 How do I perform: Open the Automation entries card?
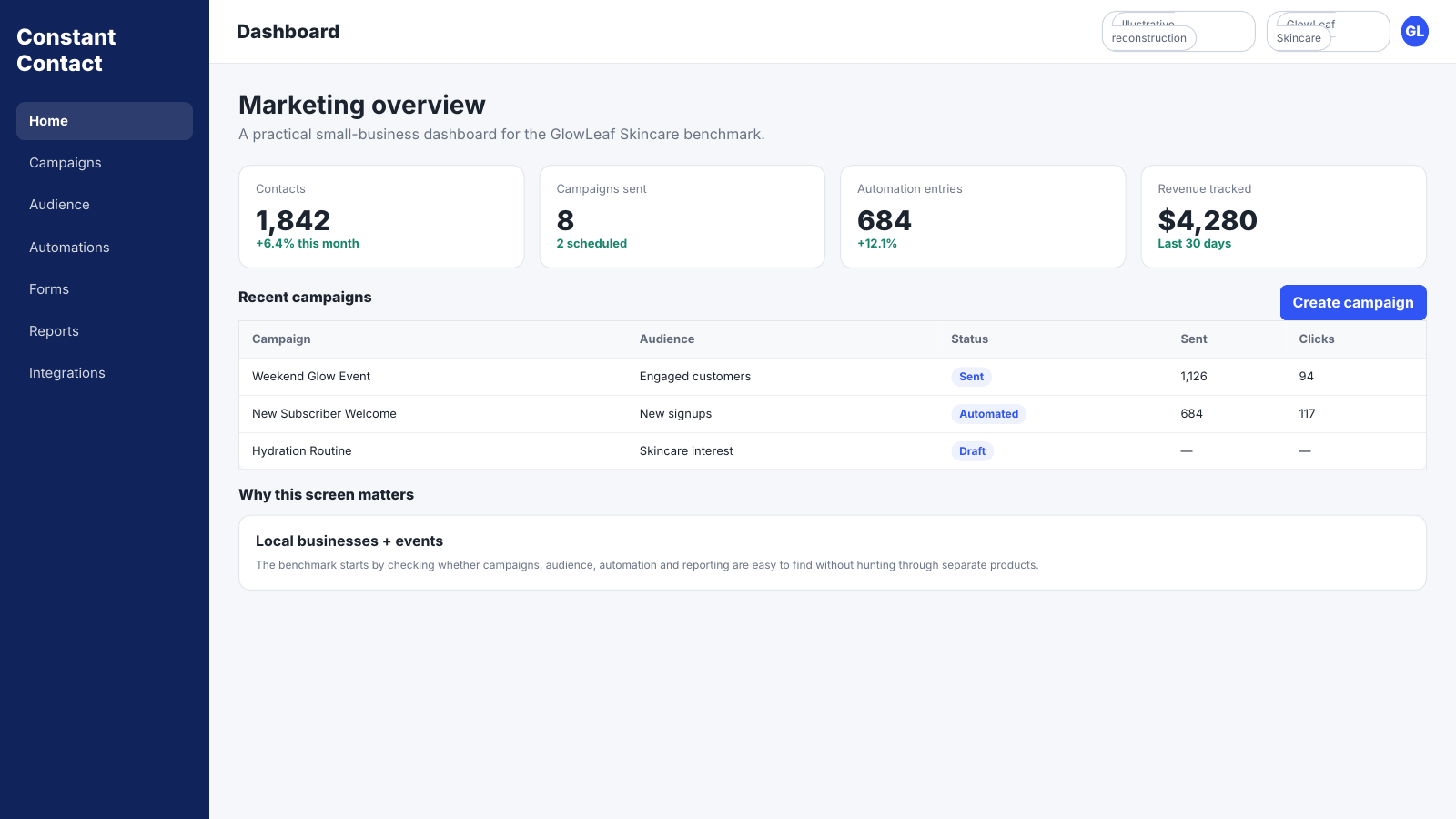(983, 217)
